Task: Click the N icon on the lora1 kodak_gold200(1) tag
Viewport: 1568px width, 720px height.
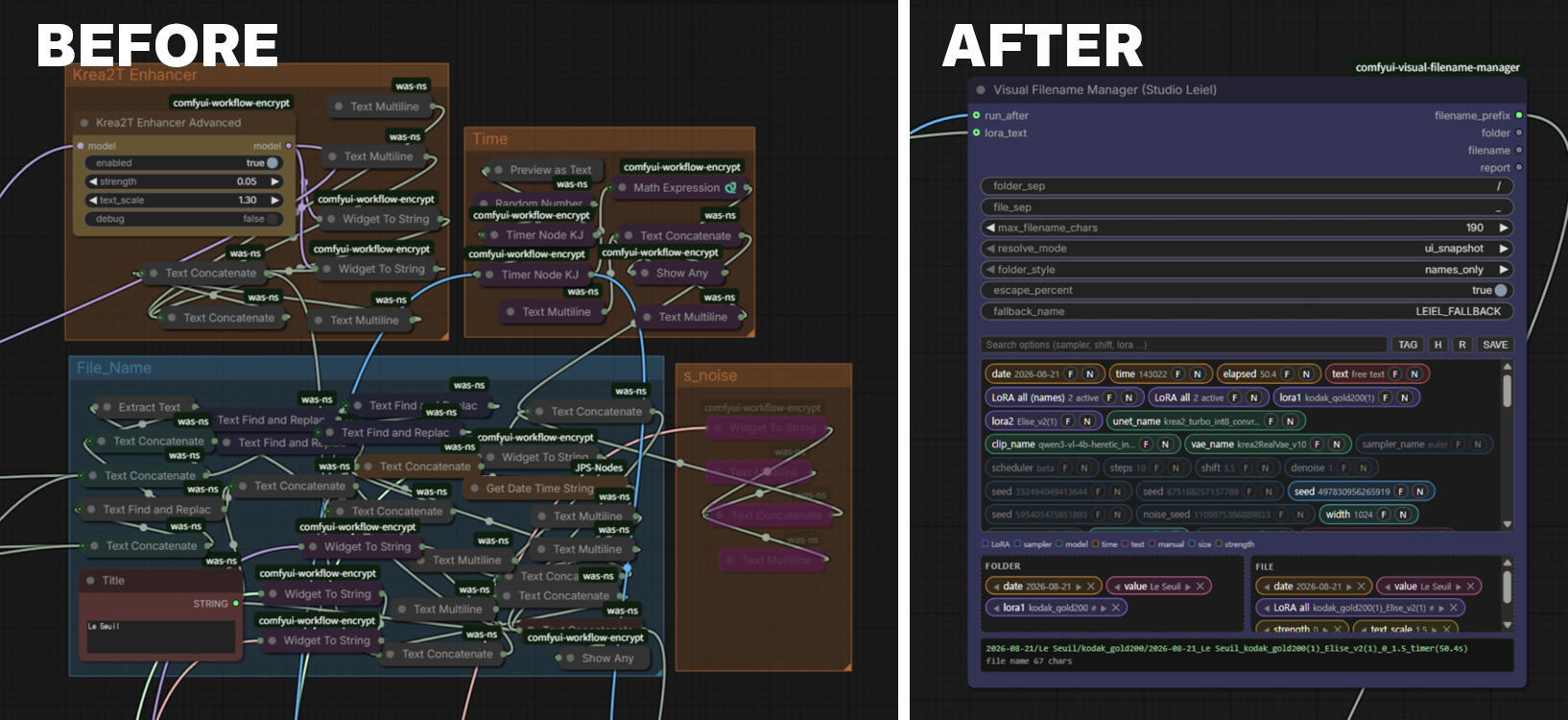Action: coord(1405,397)
